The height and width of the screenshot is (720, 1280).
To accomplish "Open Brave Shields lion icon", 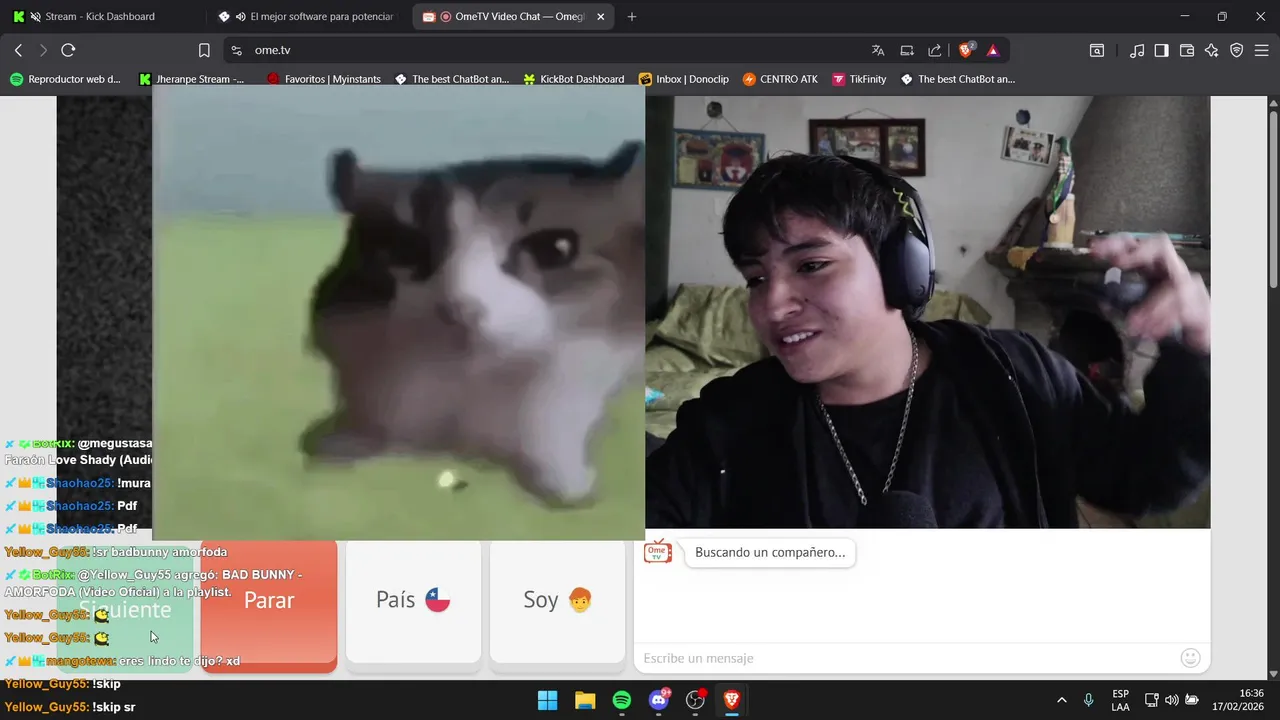I will coord(966,50).
